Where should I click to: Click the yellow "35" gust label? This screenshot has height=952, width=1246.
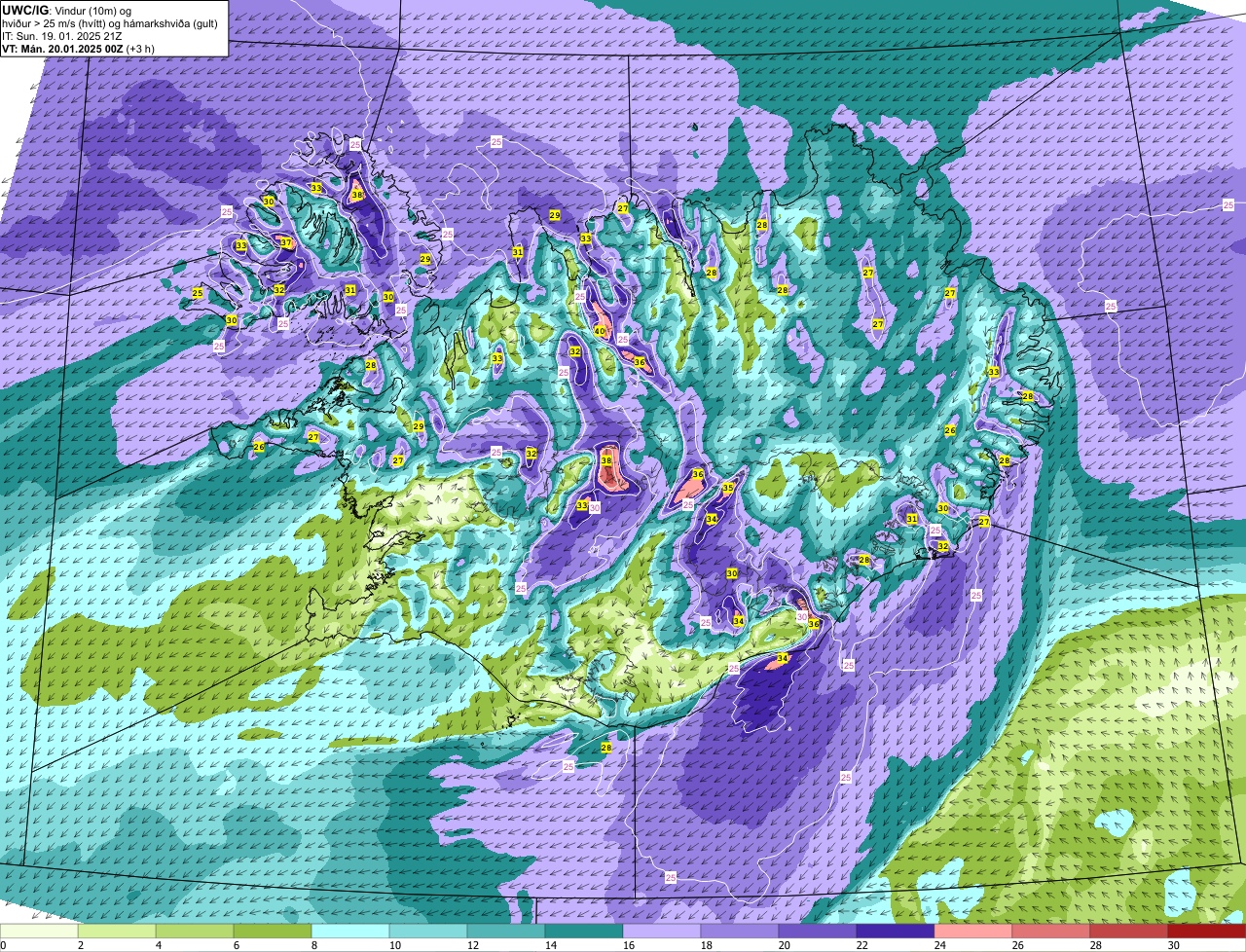pos(728,488)
